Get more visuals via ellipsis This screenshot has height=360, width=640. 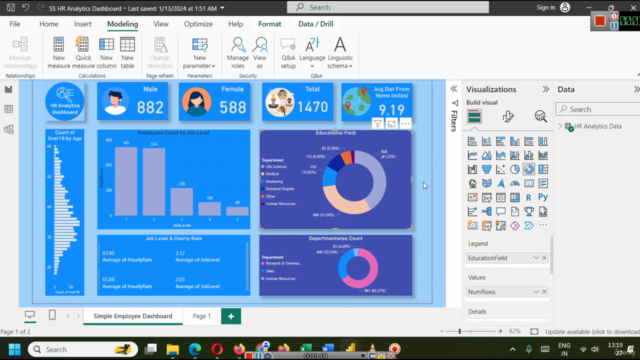tap(543, 225)
